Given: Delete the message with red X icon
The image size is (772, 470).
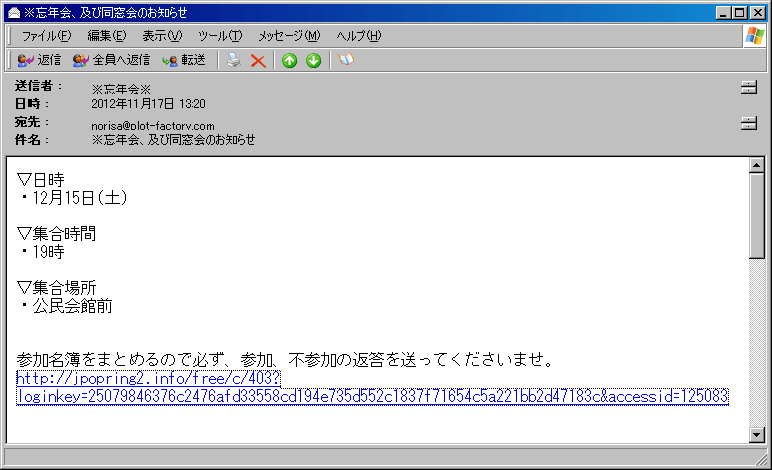Looking at the screenshot, I should [257, 61].
